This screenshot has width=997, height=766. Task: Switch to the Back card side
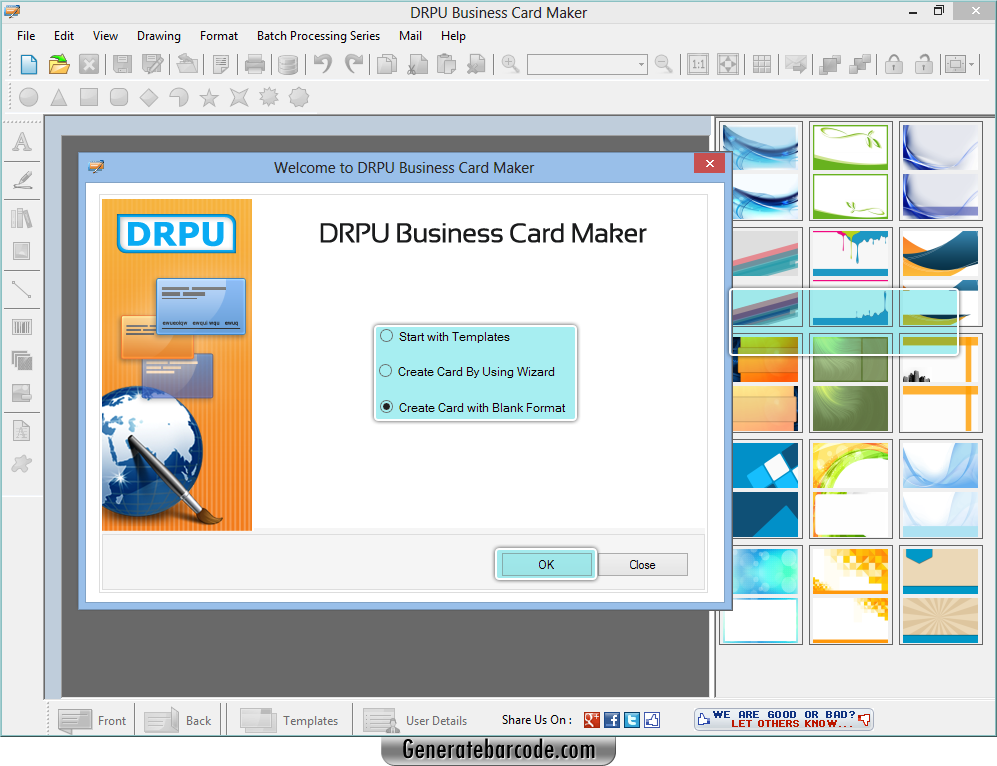(x=177, y=720)
